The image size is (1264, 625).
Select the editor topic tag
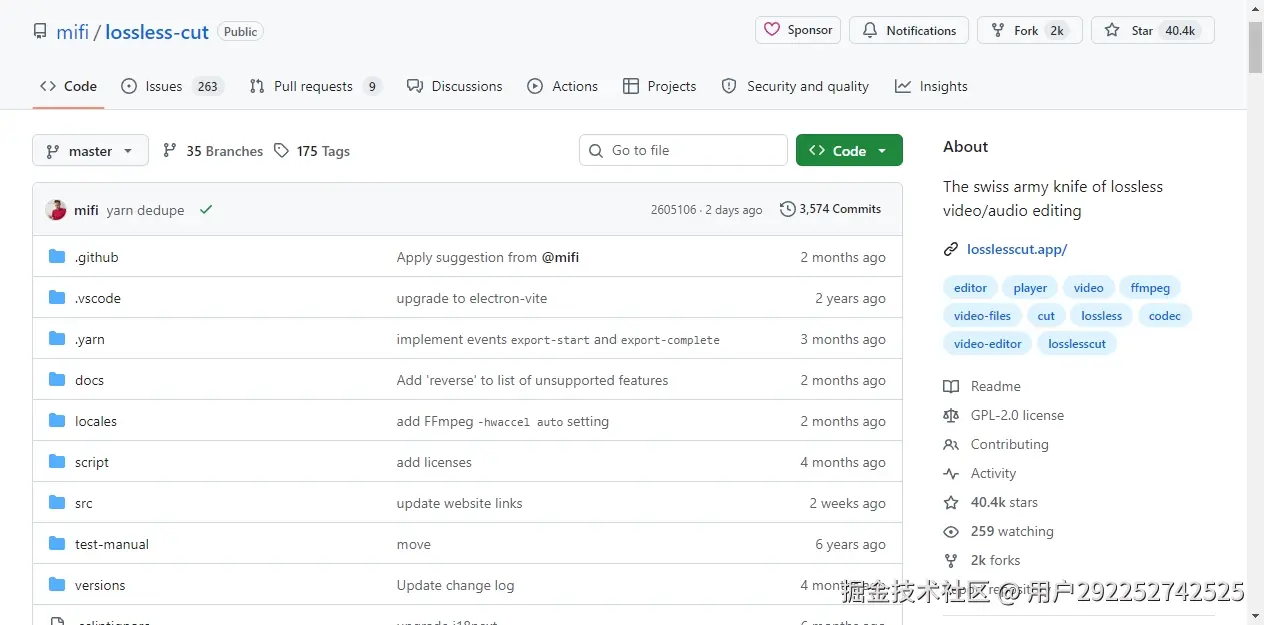pos(970,288)
